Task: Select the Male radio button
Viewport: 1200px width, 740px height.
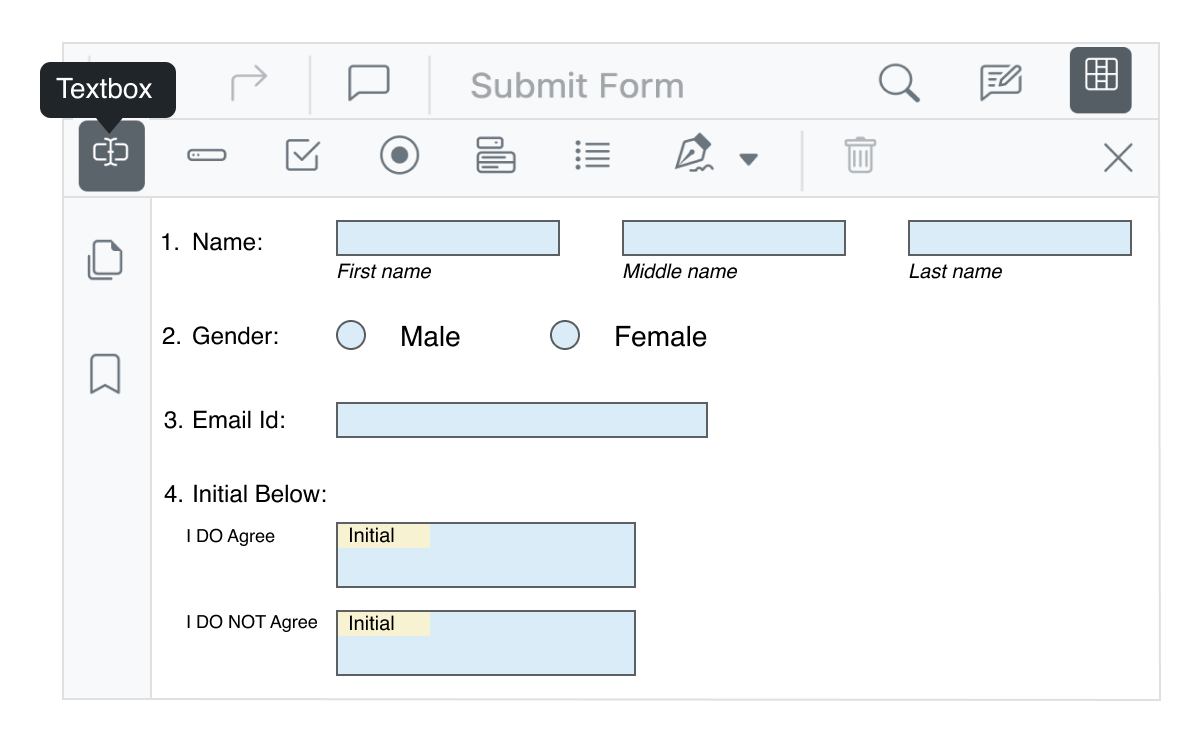Action: tap(351, 336)
